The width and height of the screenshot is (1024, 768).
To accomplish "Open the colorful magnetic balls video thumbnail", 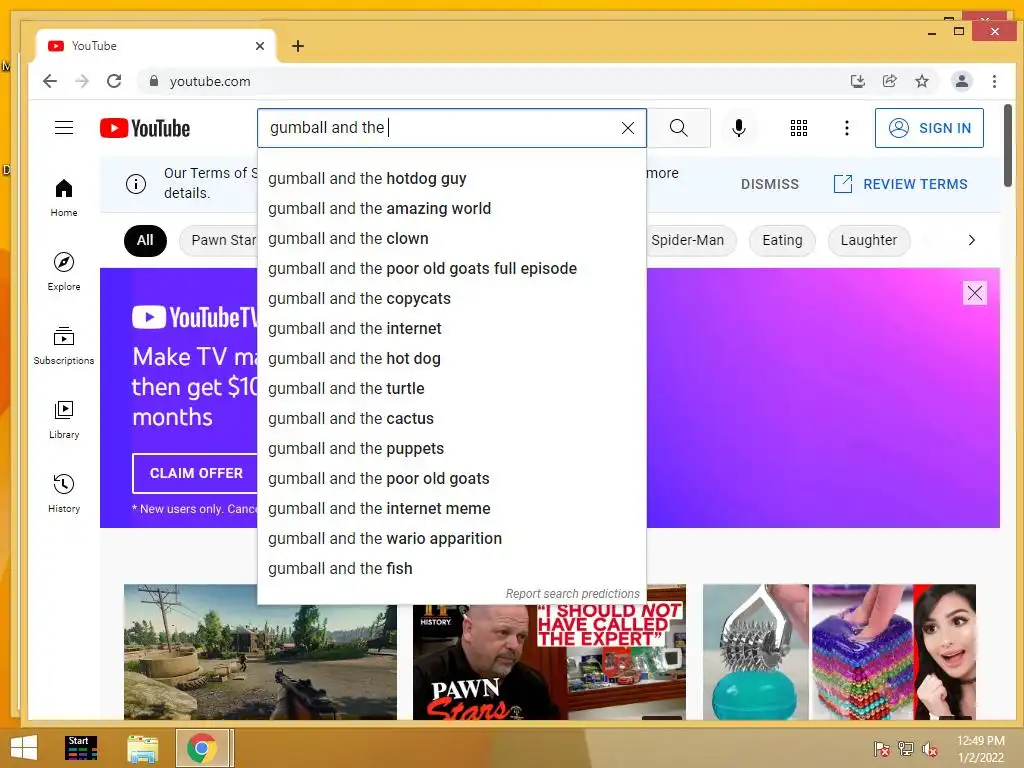I will click(839, 652).
